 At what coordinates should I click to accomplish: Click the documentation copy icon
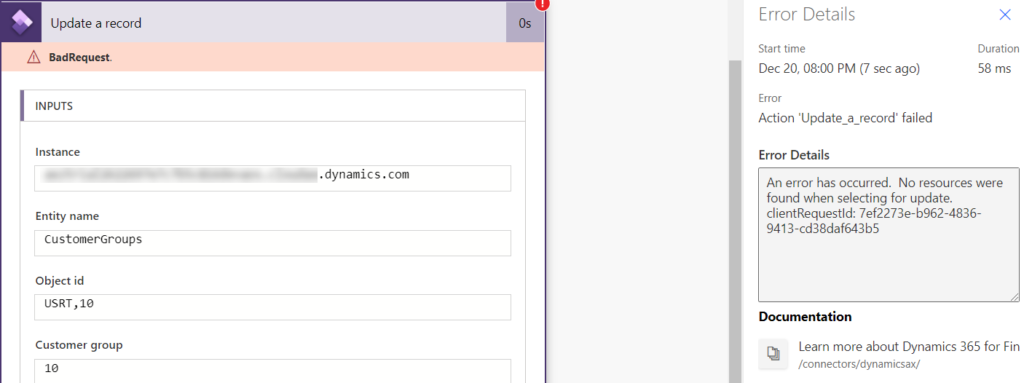pyautogui.click(x=773, y=354)
